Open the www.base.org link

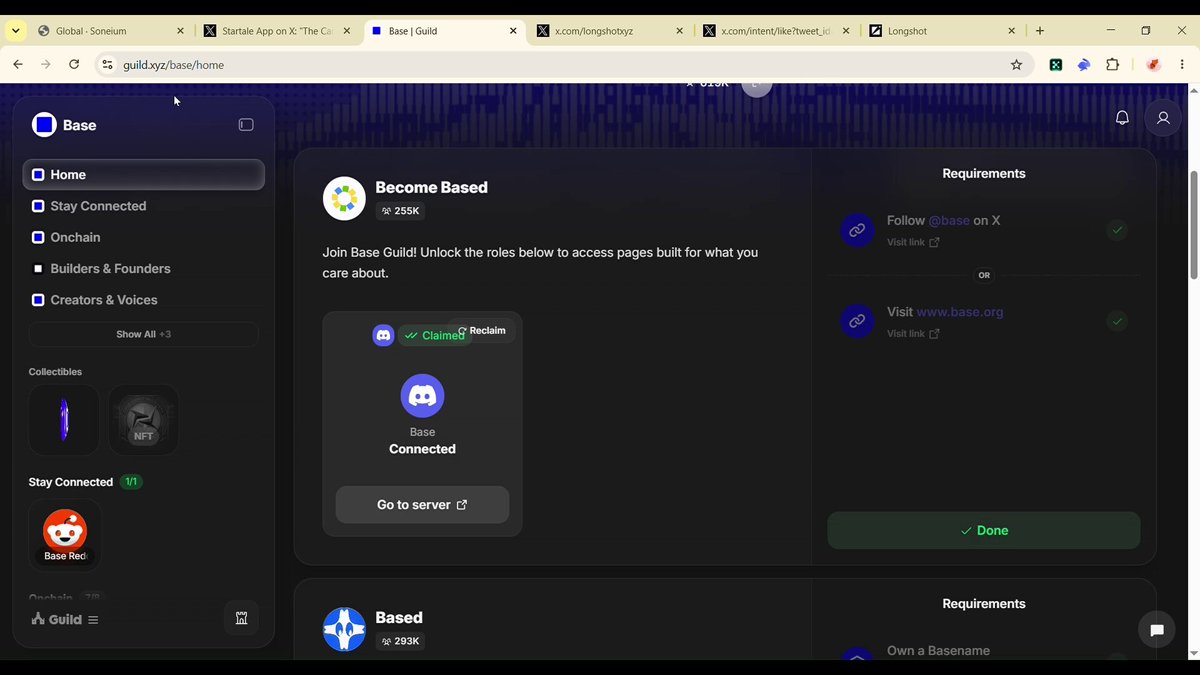[960, 312]
